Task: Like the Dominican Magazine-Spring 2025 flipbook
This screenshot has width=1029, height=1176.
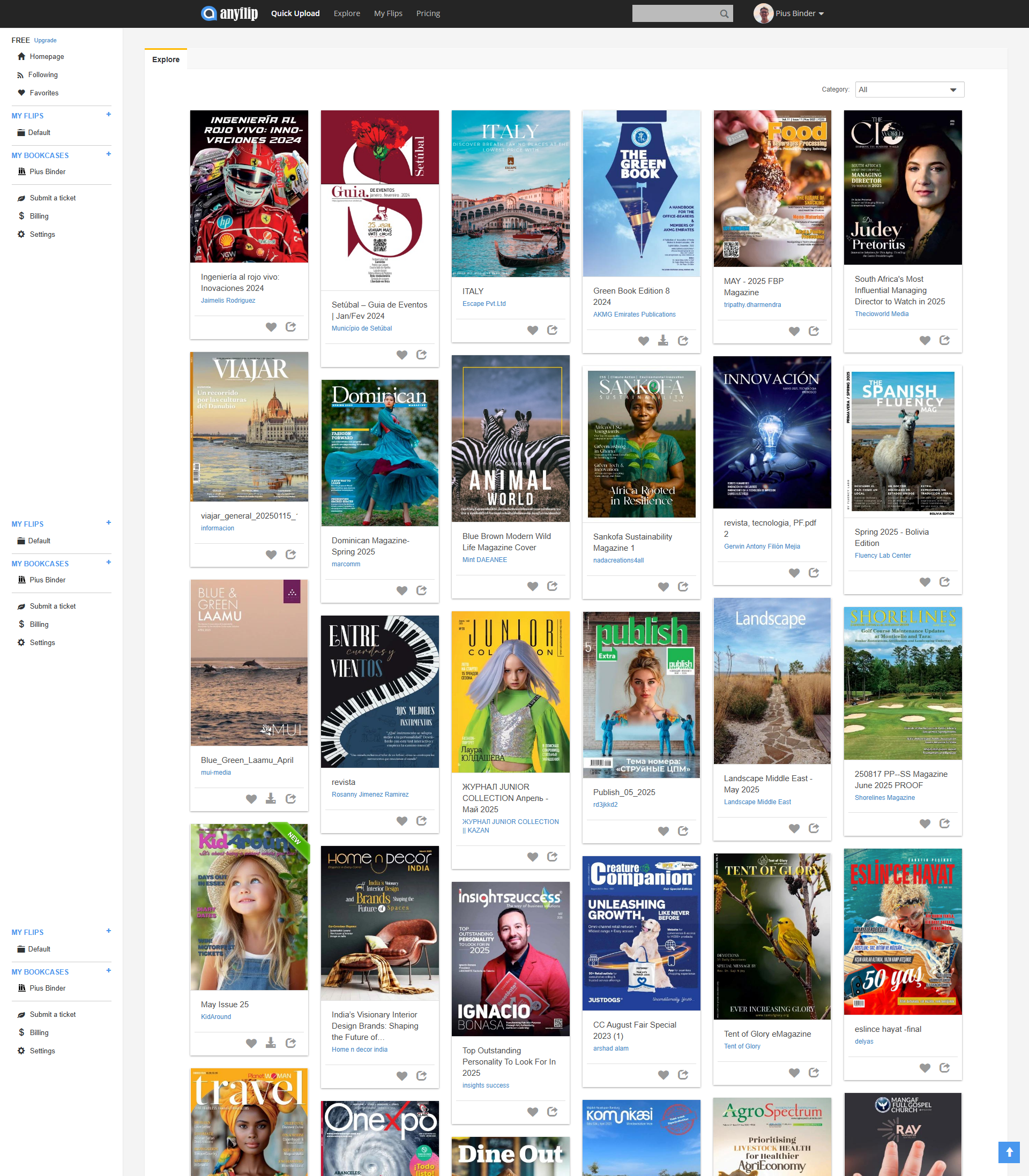Action: click(401, 590)
